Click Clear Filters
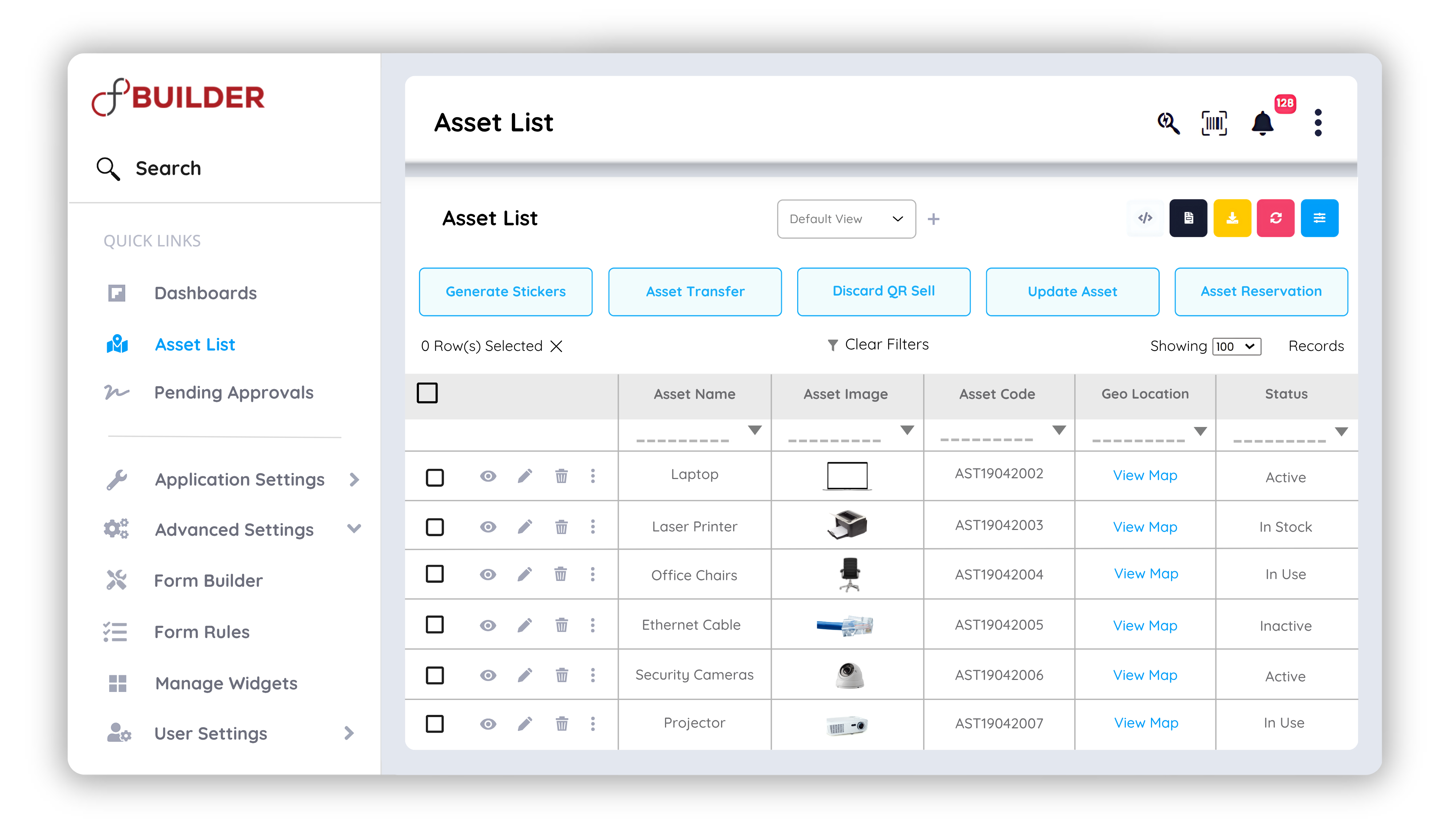The image size is (1456, 819). coord(878,345)
